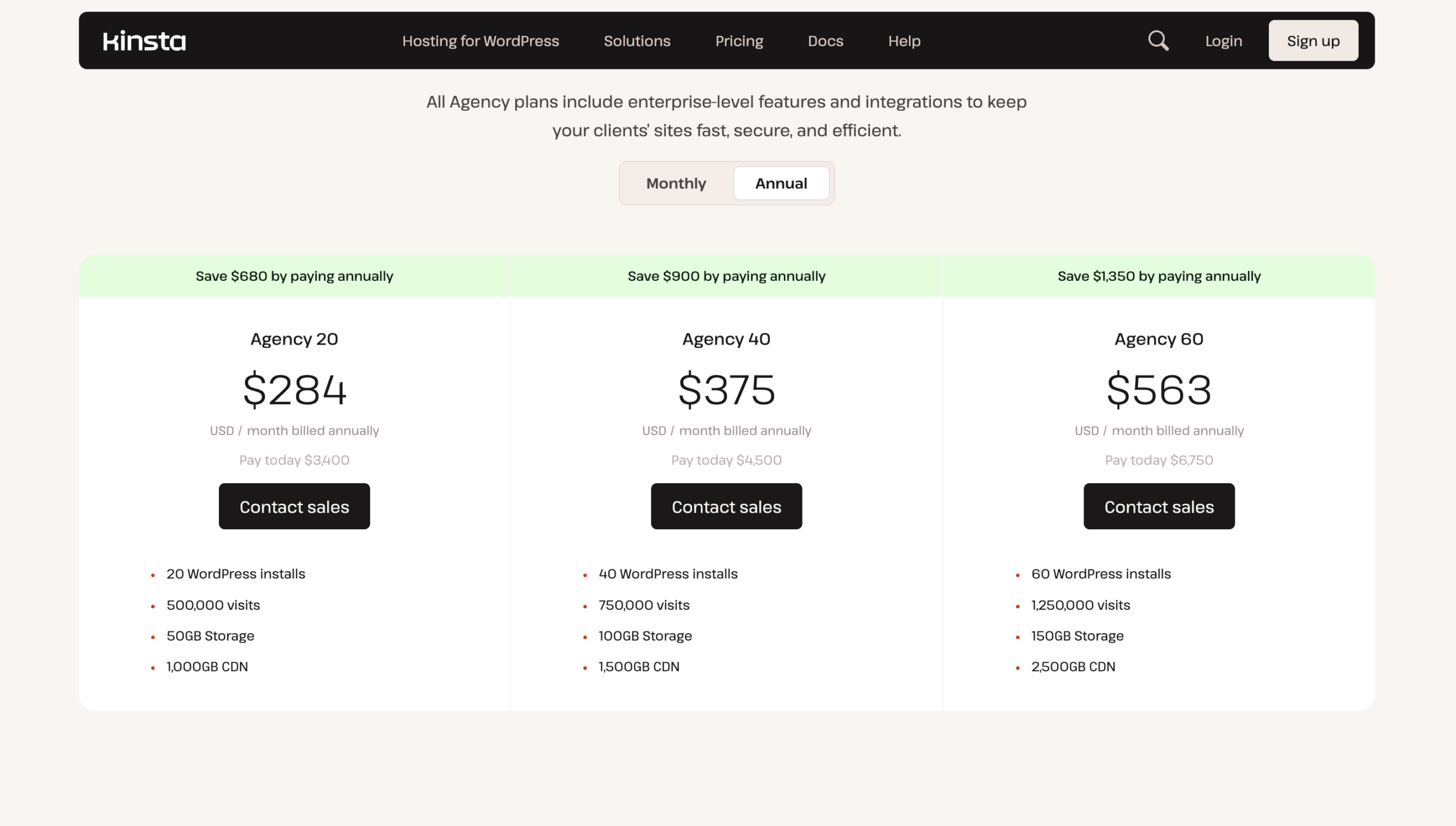Click 'Save $1,350 by paying annually' banner

1159,276
